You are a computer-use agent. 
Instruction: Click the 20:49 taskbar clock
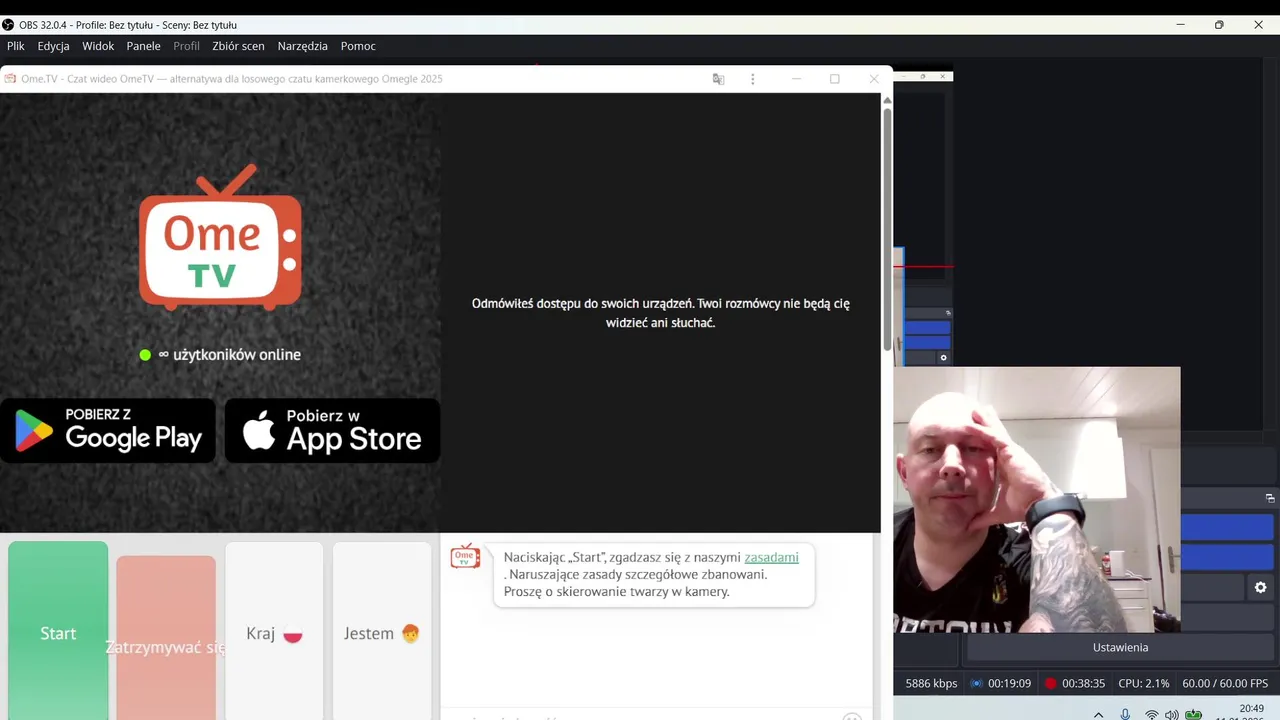(1251, 709)
